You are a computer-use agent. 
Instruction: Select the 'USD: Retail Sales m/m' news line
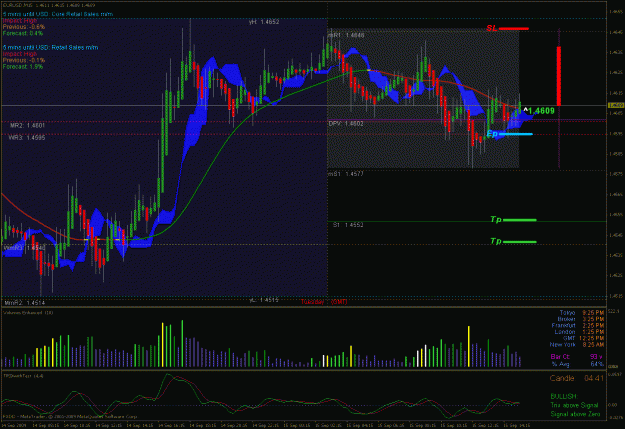click(x=50, y=47)
